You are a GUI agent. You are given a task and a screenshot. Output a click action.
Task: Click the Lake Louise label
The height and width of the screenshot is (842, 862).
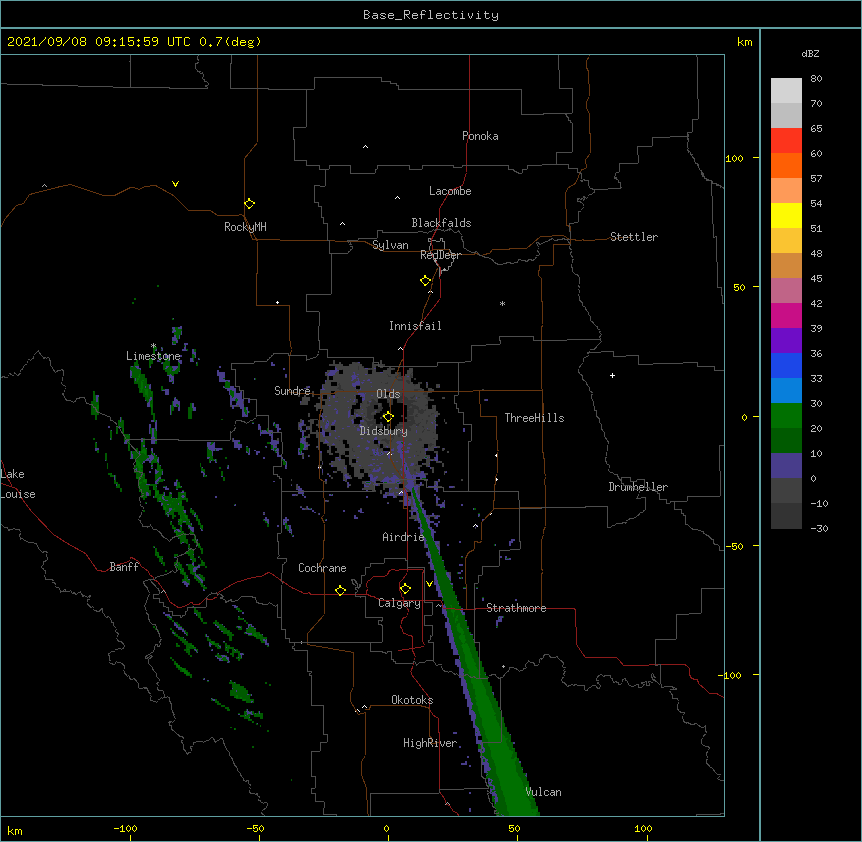(x=17, y=484)
